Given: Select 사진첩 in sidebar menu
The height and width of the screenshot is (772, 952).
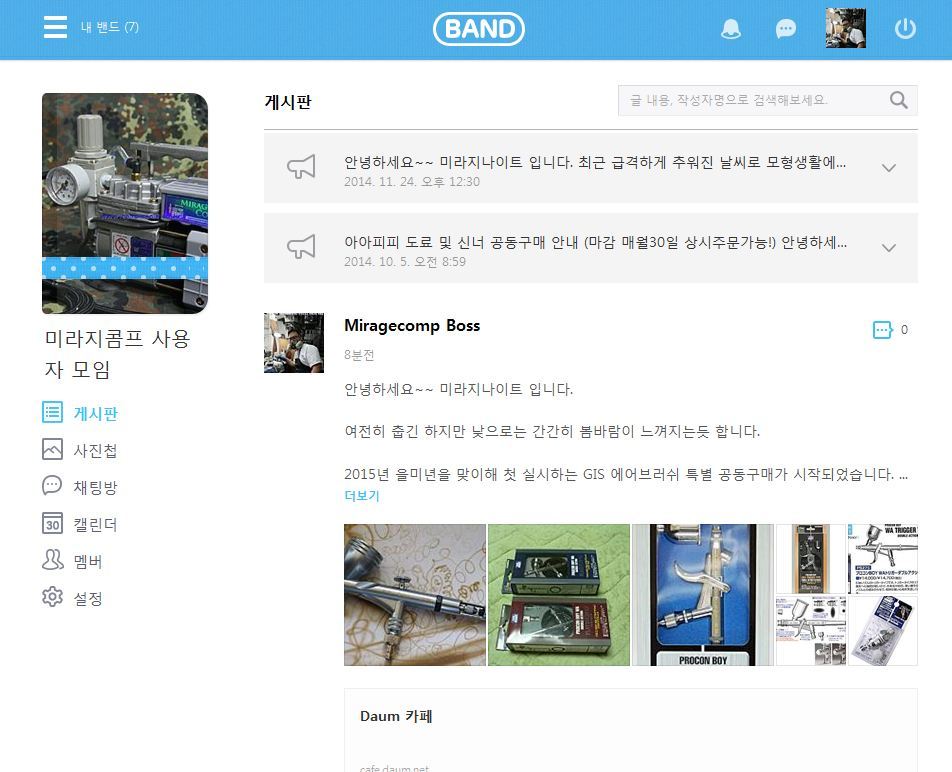Looking at the screenshot, I should [95, 450].
